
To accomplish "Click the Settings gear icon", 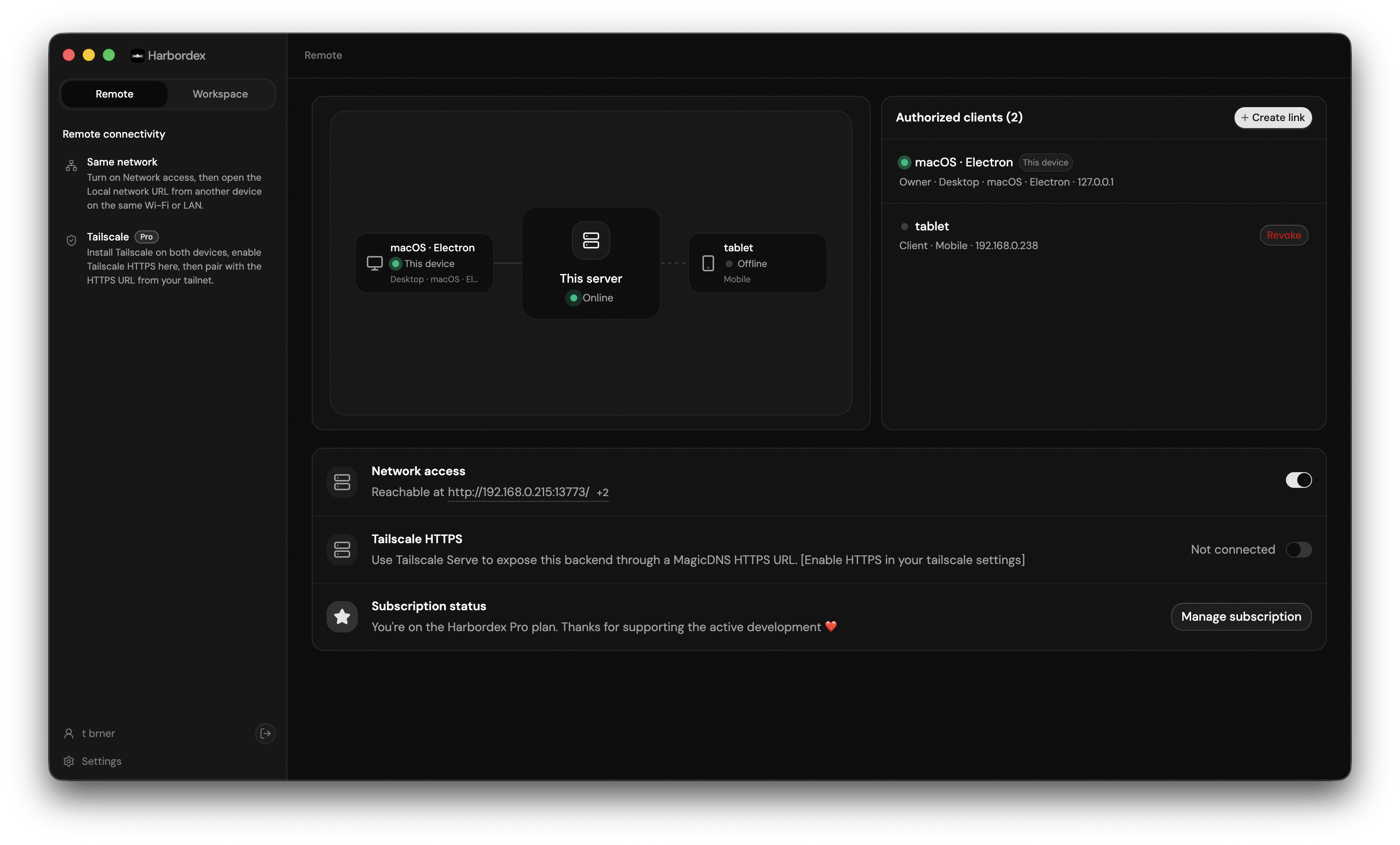I will point(69,761).
